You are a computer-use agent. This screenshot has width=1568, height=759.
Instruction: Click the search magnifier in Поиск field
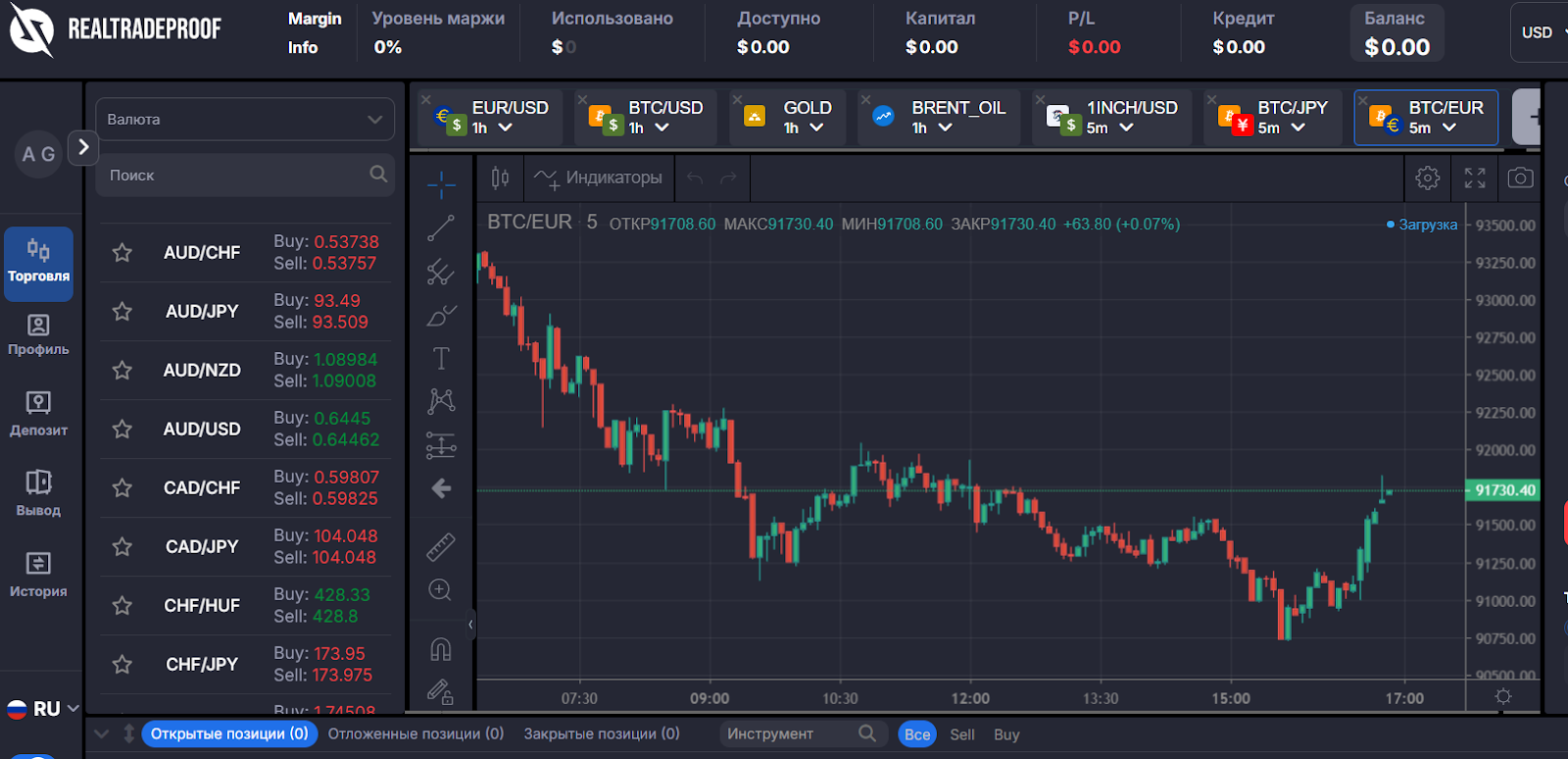tap(378, 175)
